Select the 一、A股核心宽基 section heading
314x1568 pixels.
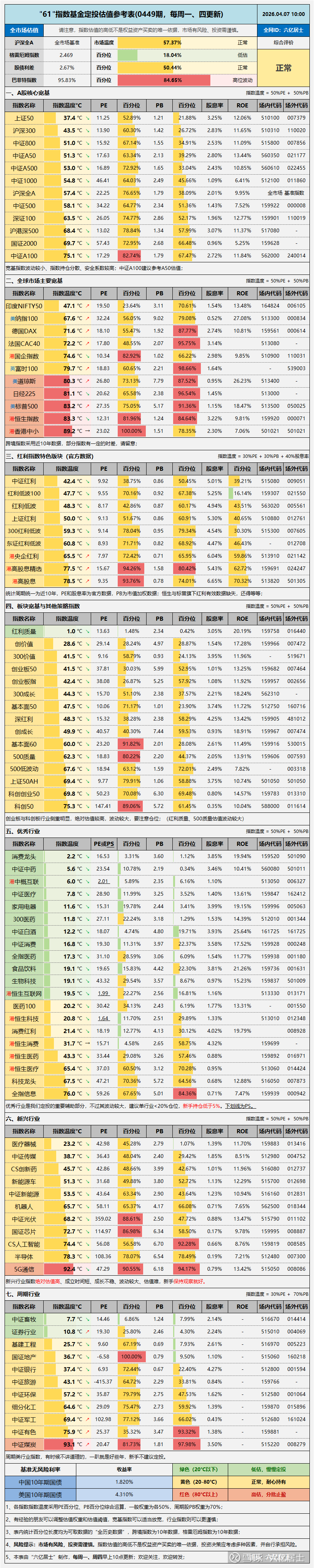(x=28, y=93)
